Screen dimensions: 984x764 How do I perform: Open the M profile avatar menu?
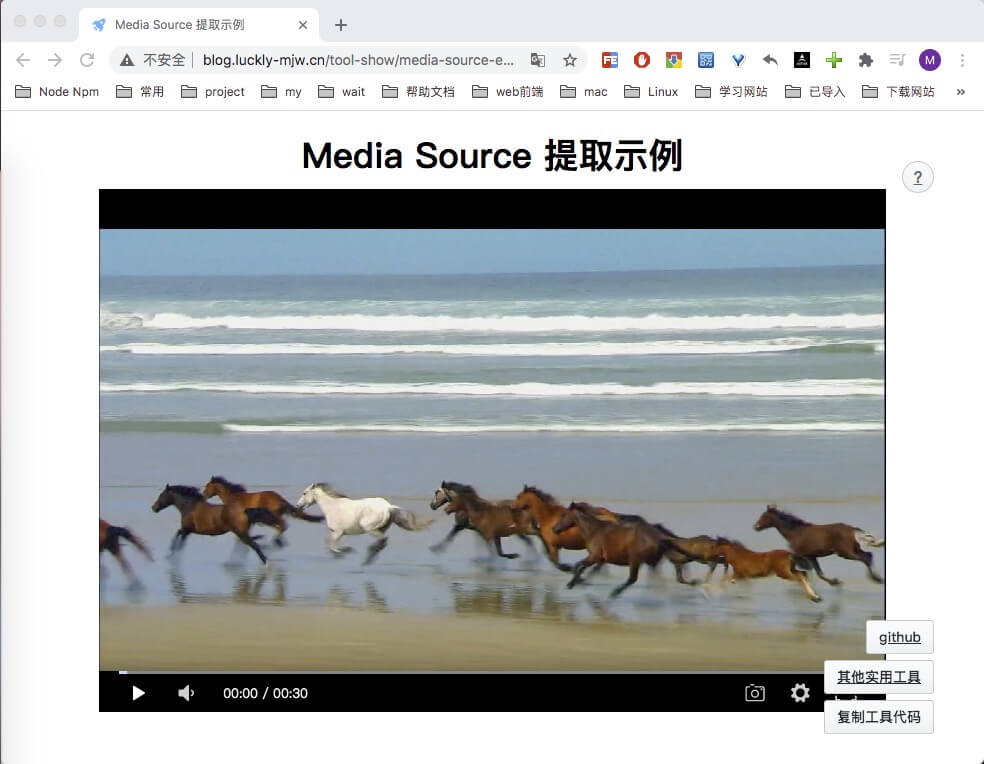click(x=930, y=60)
